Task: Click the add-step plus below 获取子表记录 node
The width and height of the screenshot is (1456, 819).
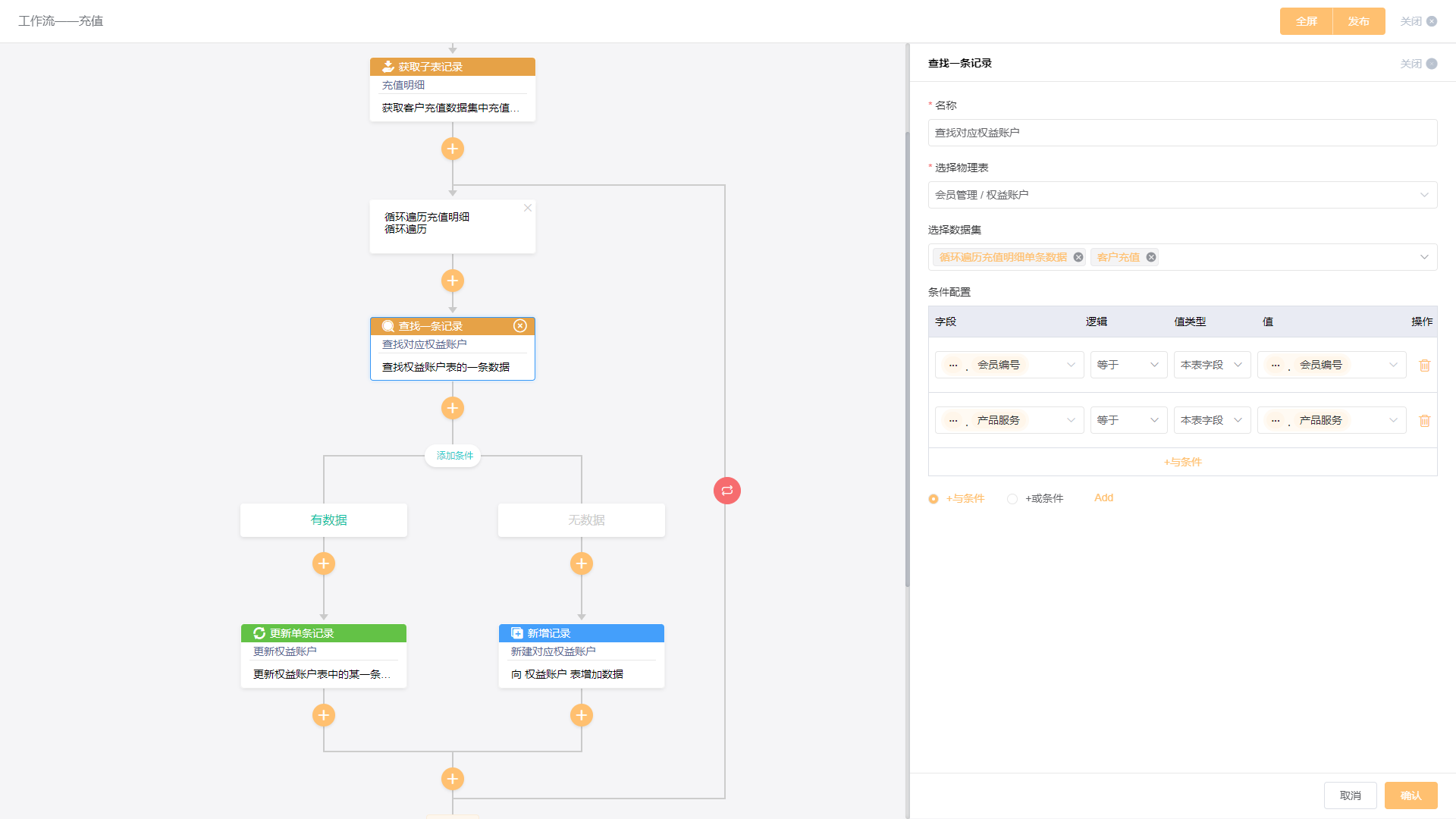Action: coord(453,149)
